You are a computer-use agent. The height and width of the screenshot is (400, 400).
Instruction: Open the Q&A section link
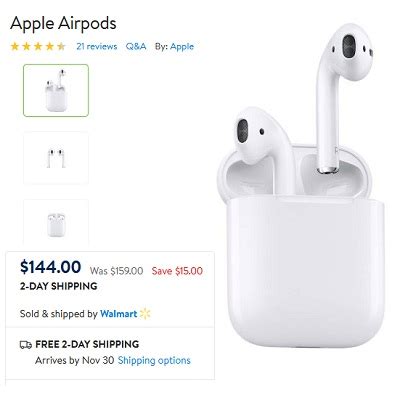tap(136, 46)
